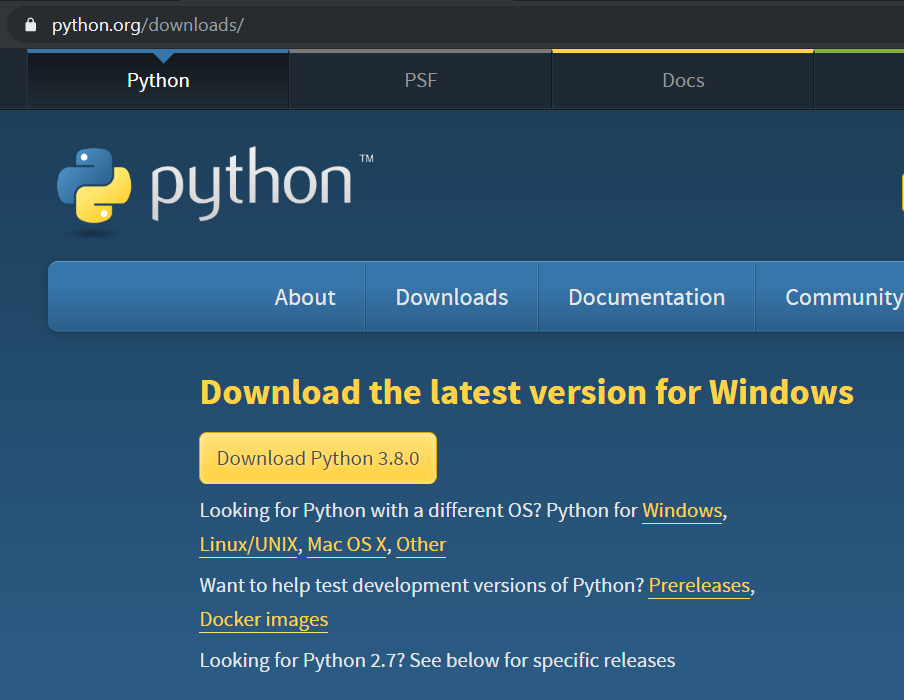Open the Downloads menu item
904x700 pixels.
coord(451,297)
